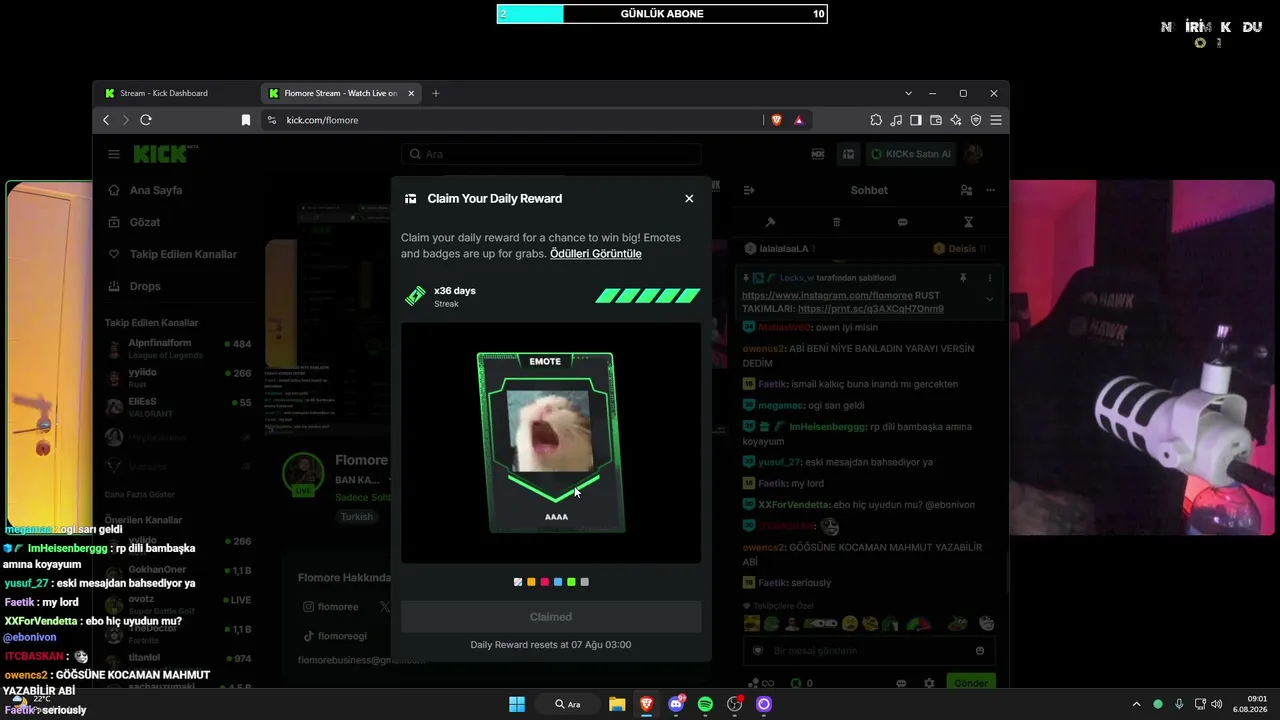Viewport: 1280px width, 720px height.
Task: Click the taskbar Ara search box
Action: pos(567,704)
